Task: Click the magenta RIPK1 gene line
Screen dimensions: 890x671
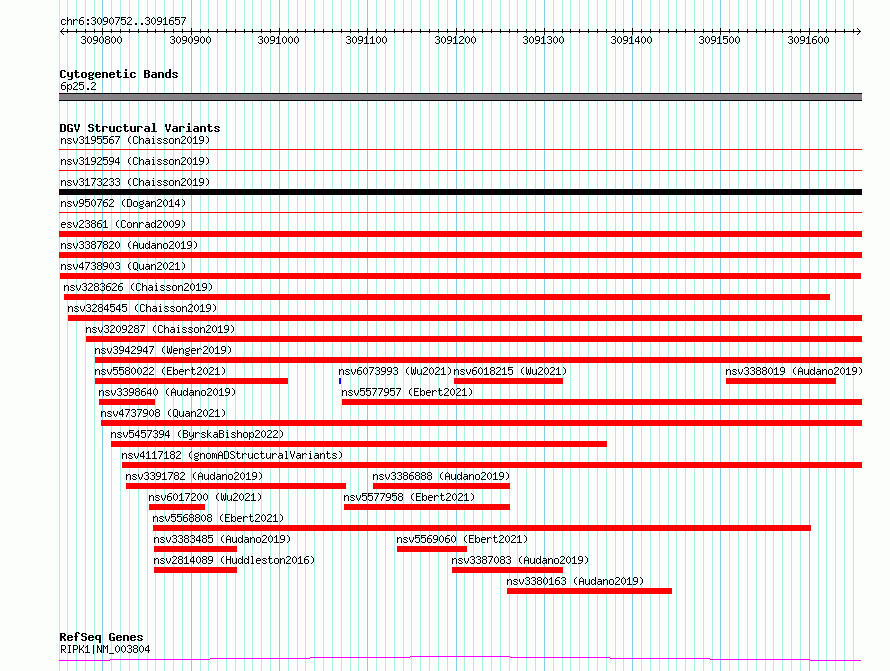Action: pyautogui.click(x=460, y=659)
